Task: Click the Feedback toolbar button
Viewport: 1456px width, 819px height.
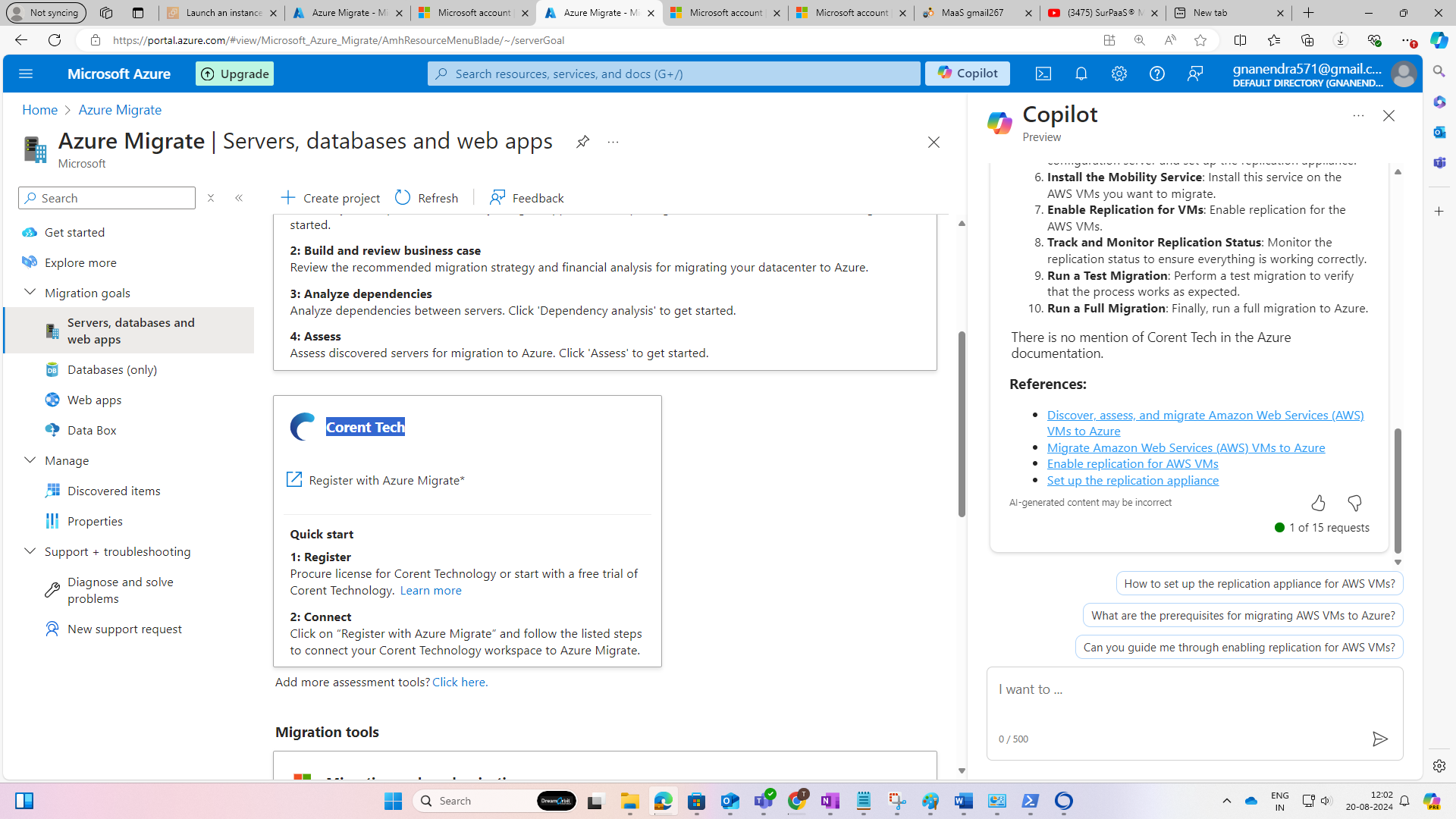Action: [527, 198]
